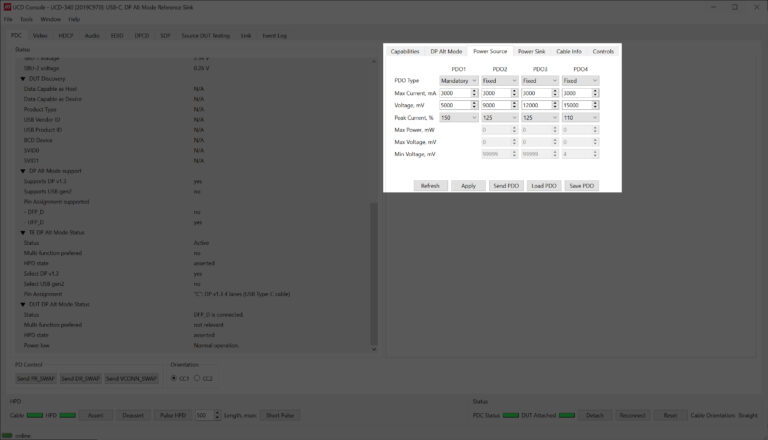The height and width of the screenshot is (440, 768).
Task: Open PDO2 Peak Current dropdown showing 125
Action: coord(499,117)
